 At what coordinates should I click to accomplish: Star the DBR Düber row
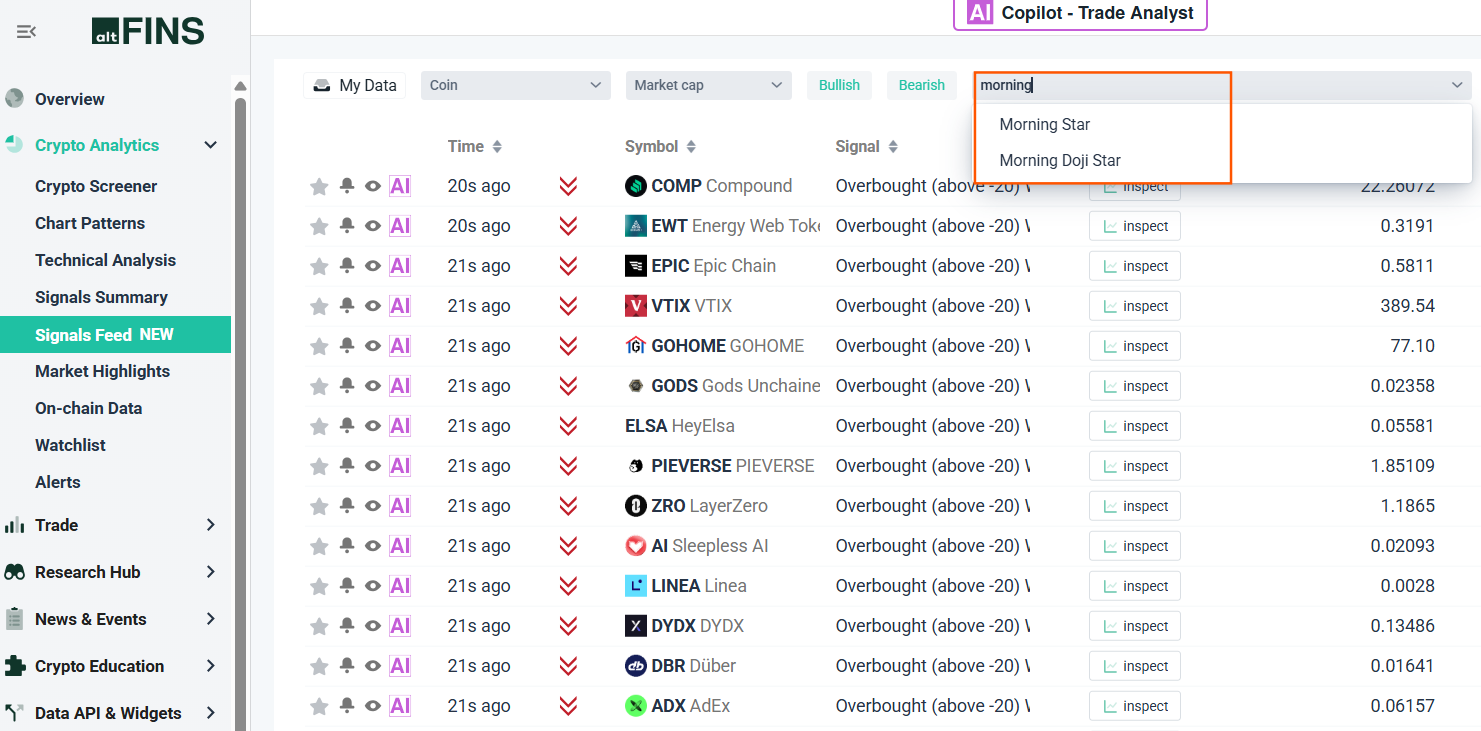319,666
